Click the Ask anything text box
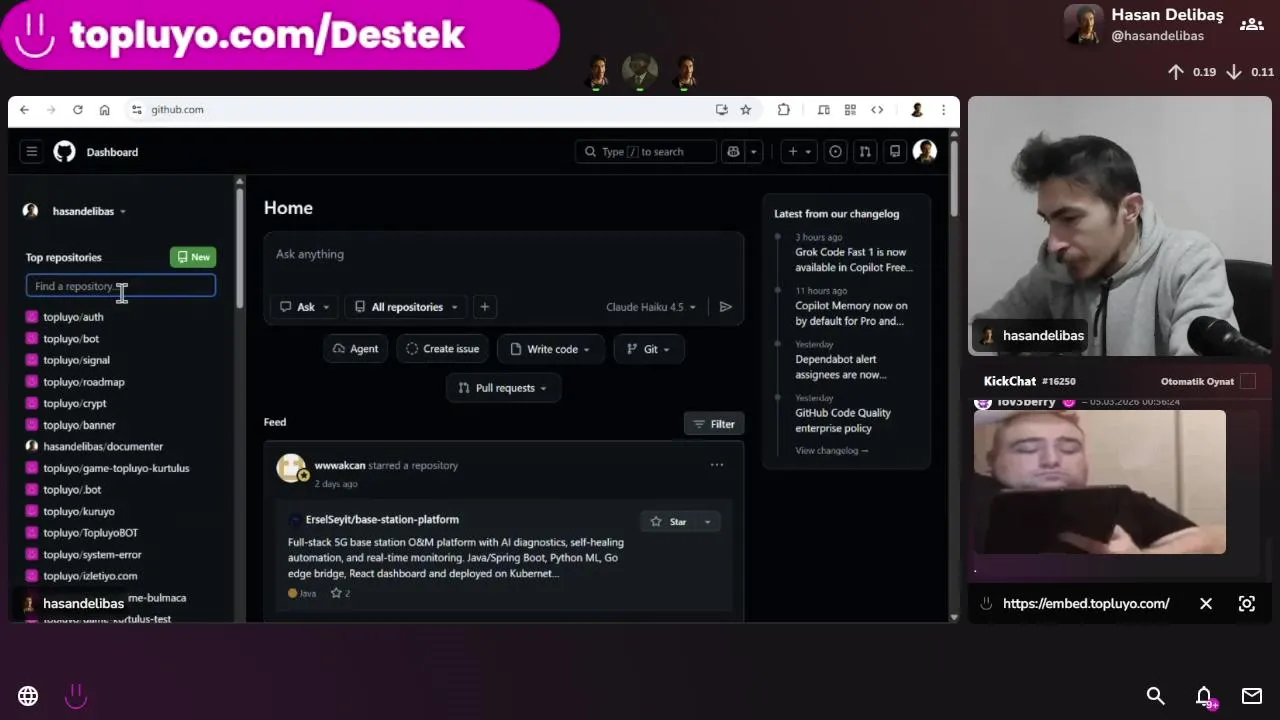1280x720 pixels. pyautogui.click(x=503, y=255)
